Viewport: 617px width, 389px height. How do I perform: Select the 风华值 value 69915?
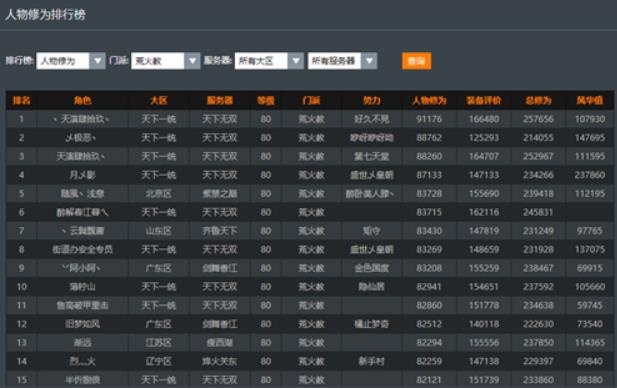589,268
